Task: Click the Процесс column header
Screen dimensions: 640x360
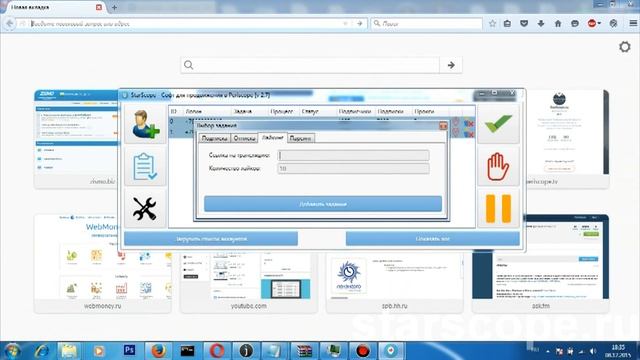Action: coord(283,111)
